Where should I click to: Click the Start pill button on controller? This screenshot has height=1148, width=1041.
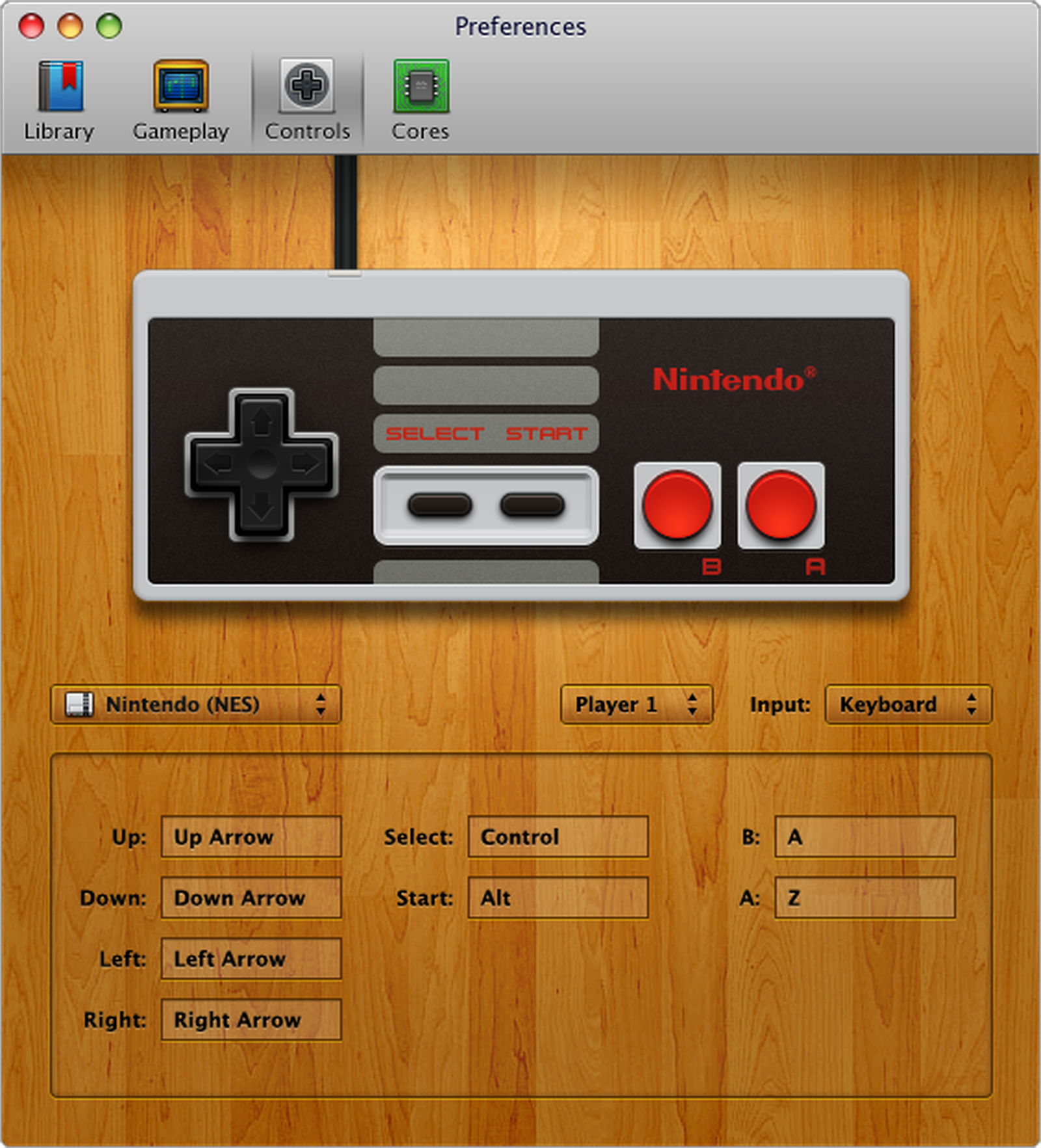(x=532, y=505)
